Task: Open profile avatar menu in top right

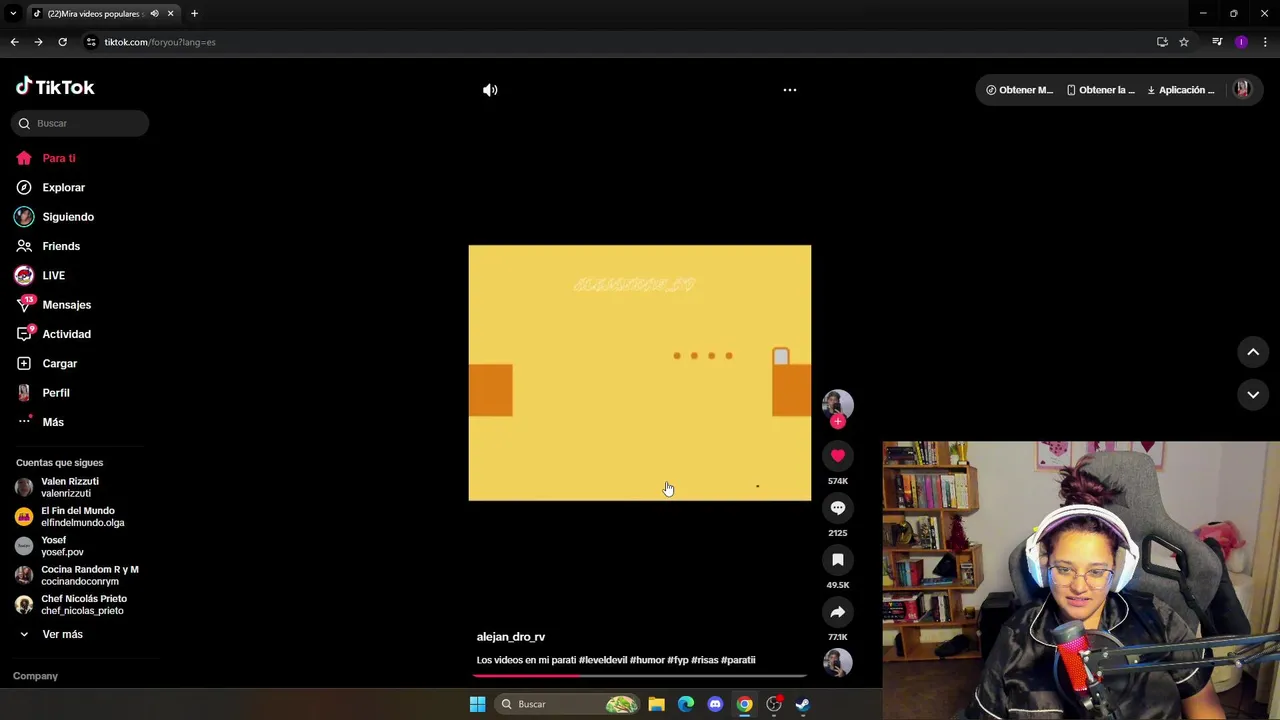Action: (1242, 89)
